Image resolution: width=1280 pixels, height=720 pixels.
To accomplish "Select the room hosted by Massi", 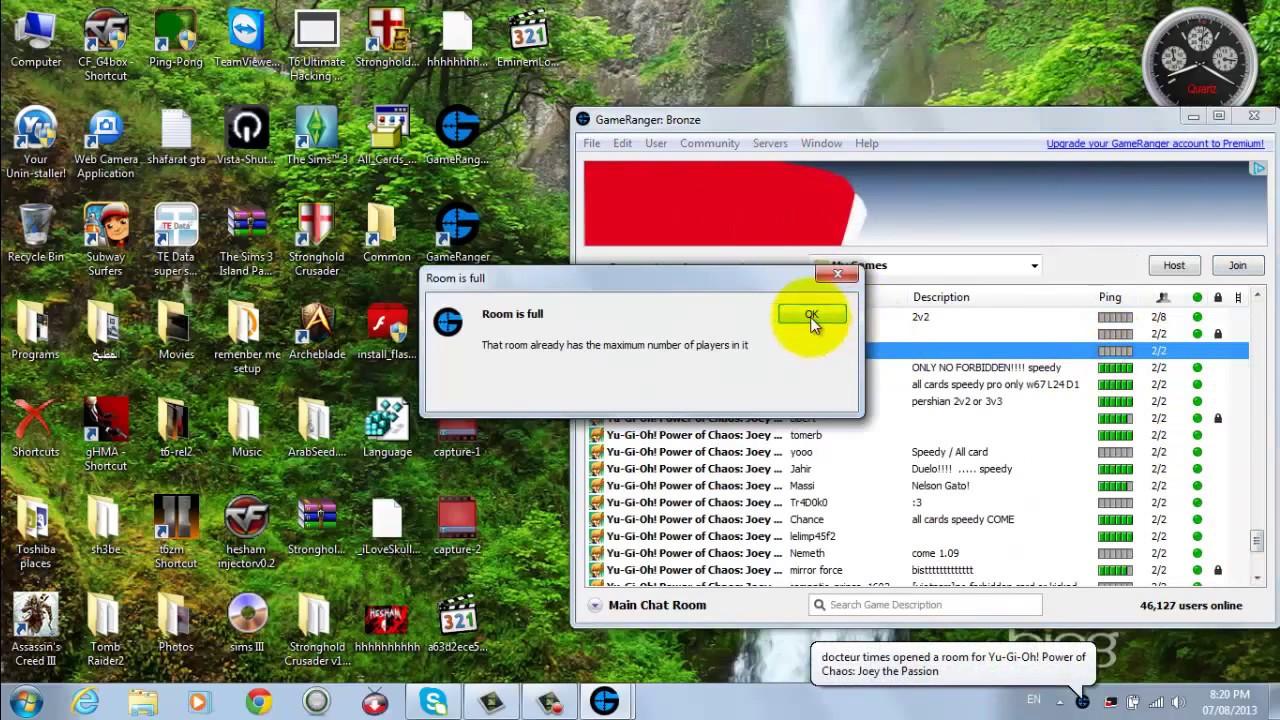I will (x=916, y=486).
